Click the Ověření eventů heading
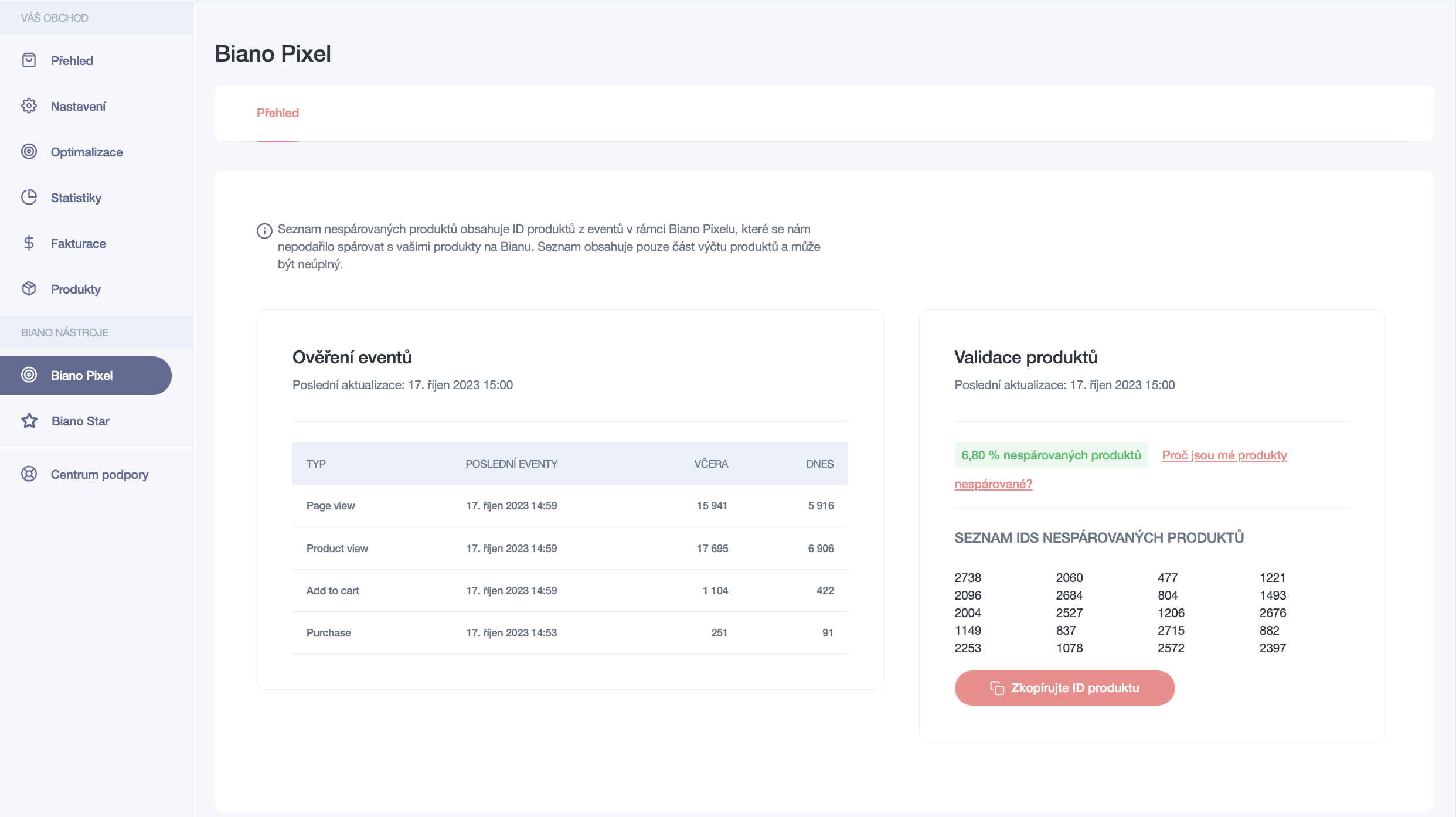Viewport: 1456px width, 817px height. [x=352, y=358]
